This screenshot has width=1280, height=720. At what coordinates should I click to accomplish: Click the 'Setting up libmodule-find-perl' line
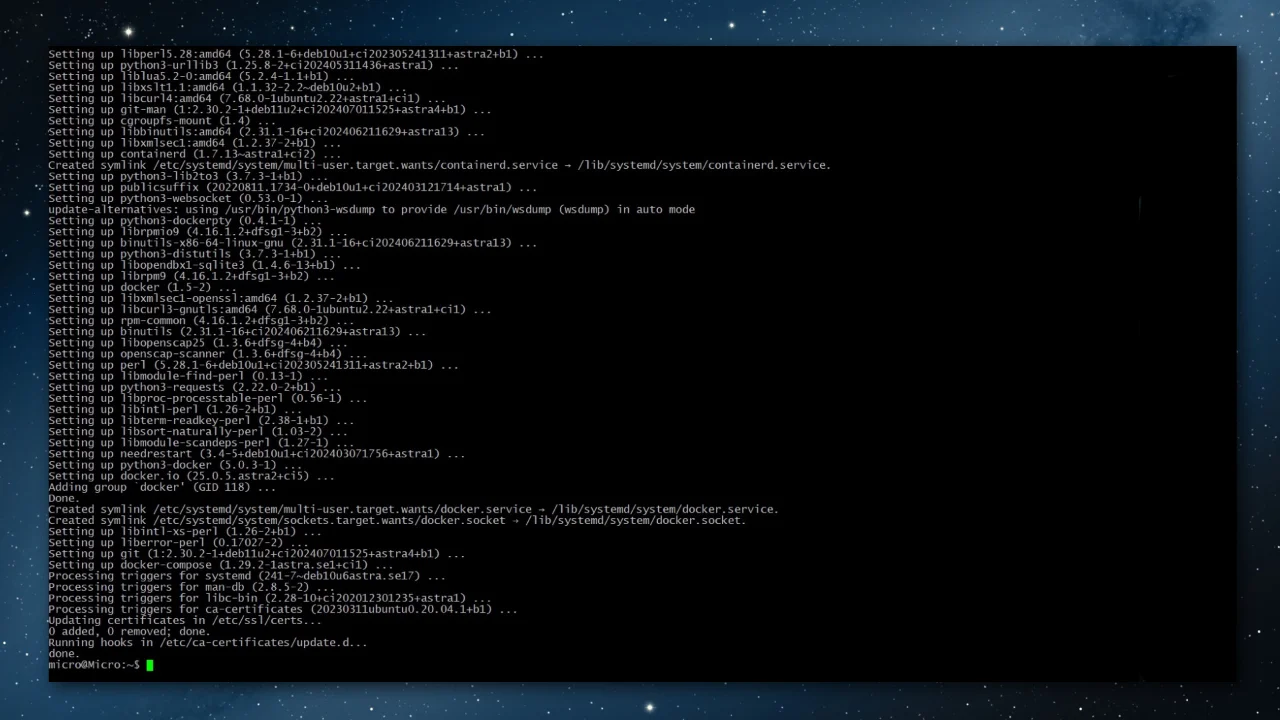(x=188, y=376)
